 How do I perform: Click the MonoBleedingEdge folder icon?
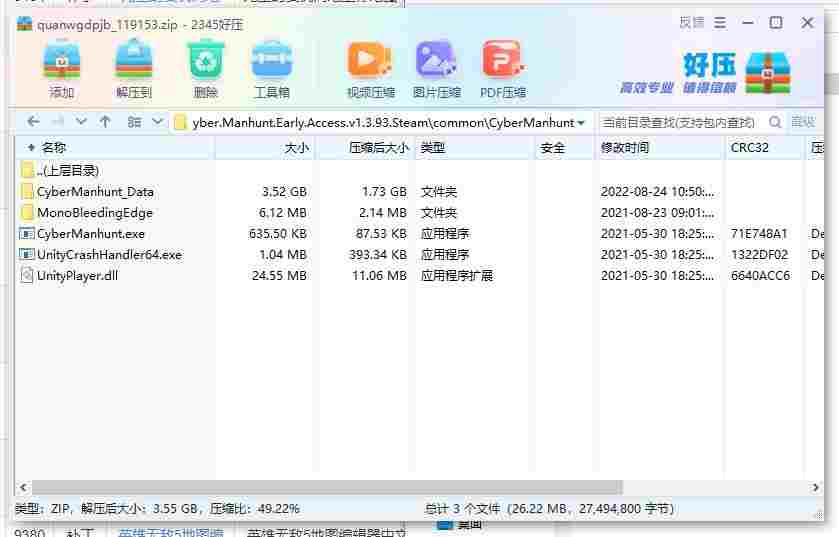pos(27,212)
